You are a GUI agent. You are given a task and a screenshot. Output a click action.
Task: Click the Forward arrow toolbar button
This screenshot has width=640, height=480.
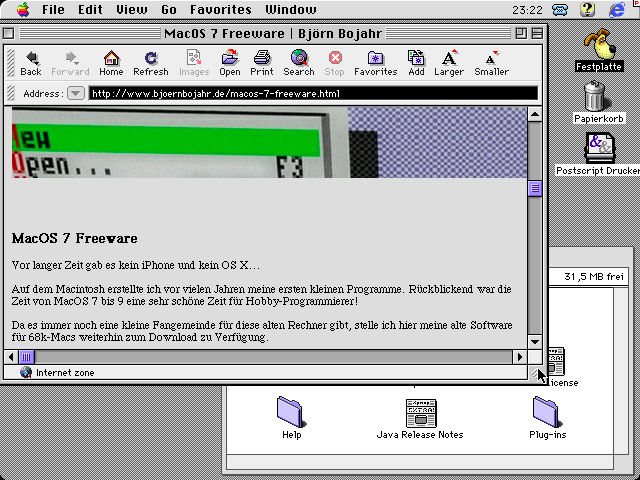coord(70,63)
